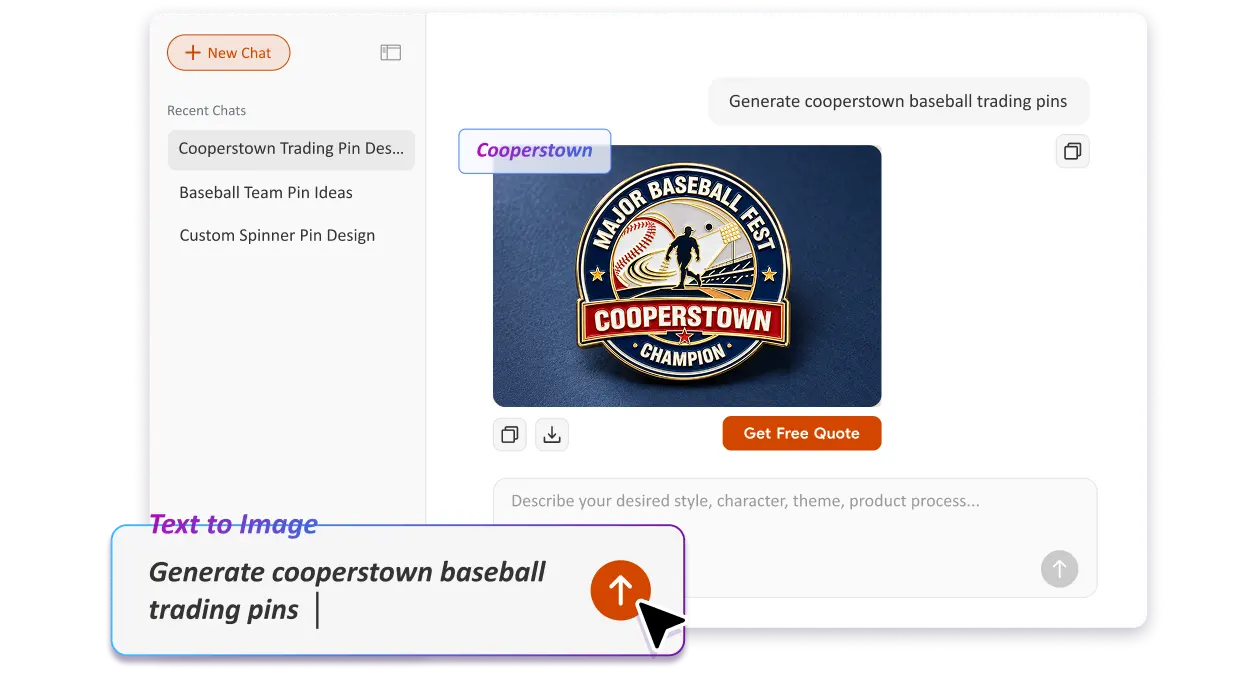Click the gray send arrow button
Viewport: 1256px width, 673px height.
1060,569
